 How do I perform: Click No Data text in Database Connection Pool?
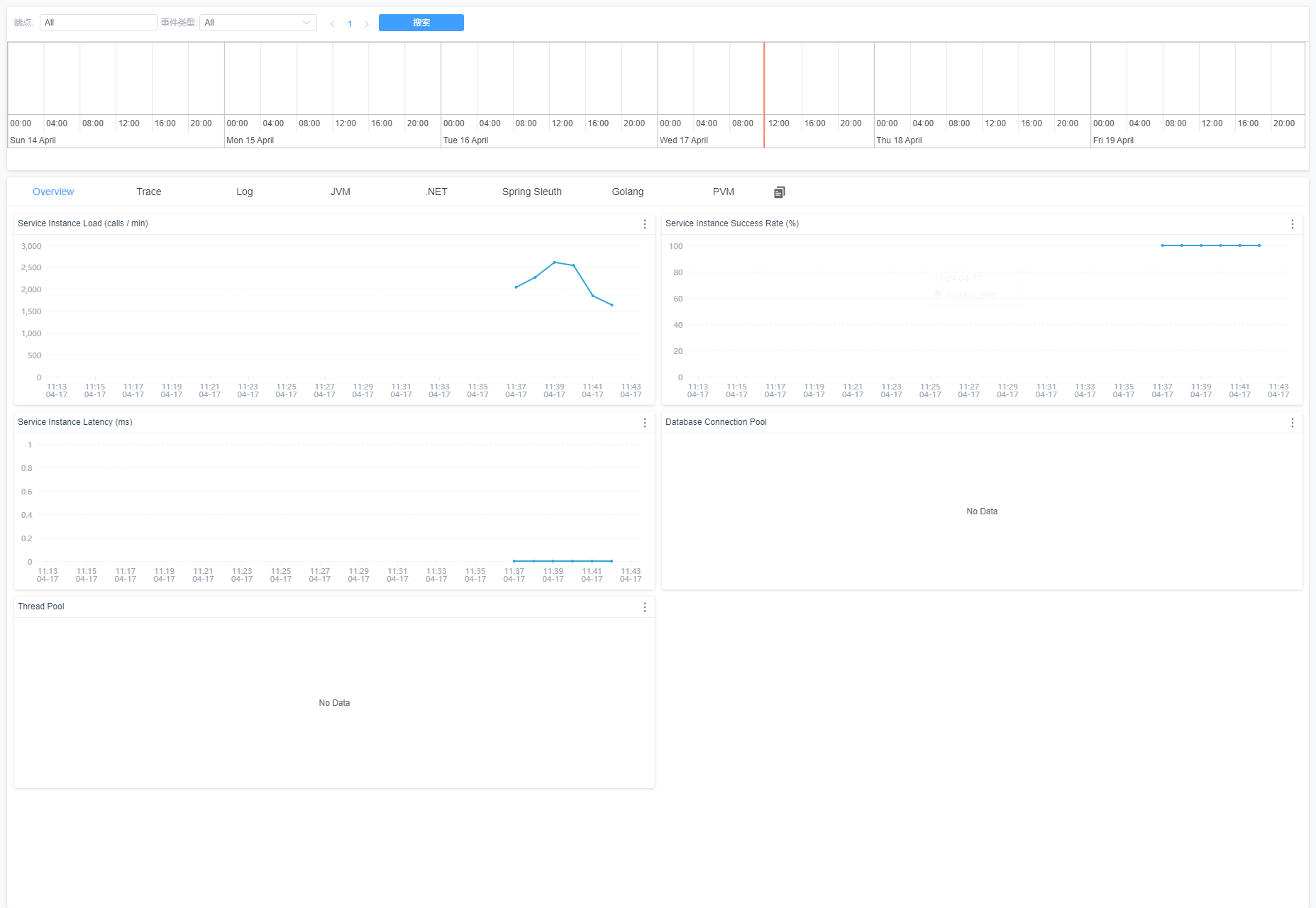click(982, 511)
